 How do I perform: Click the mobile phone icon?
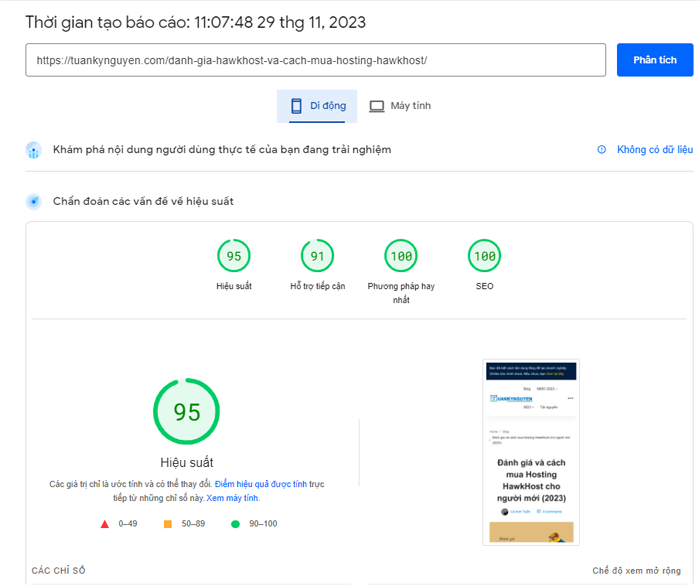click(296, 106)
